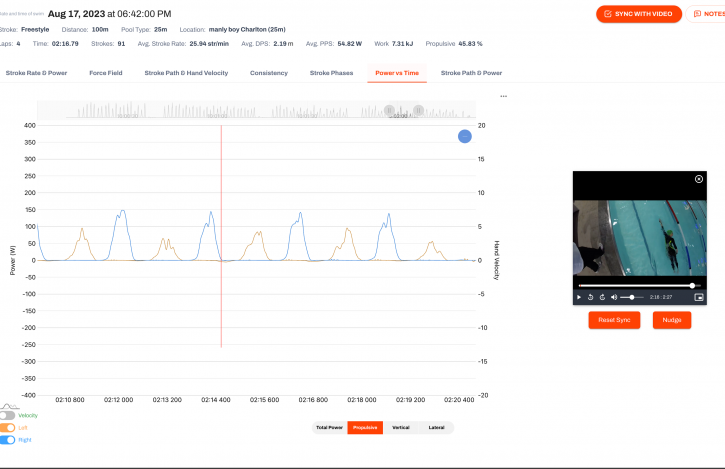
Task: Click the Strokes value '91'
Action: (121, 44)
